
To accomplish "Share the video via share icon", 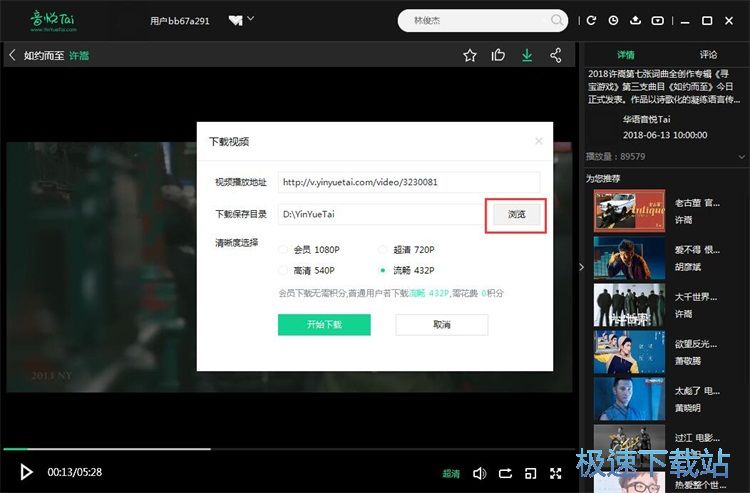I will click(555, 55).
